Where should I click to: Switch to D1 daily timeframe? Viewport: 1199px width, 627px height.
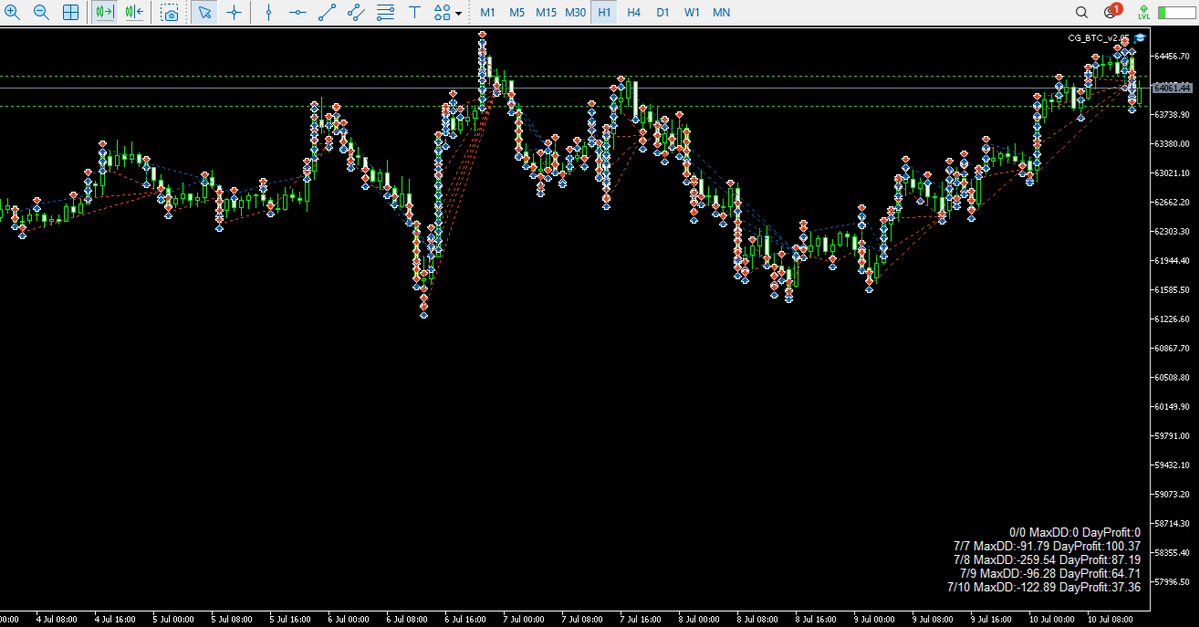click(663, 12)
